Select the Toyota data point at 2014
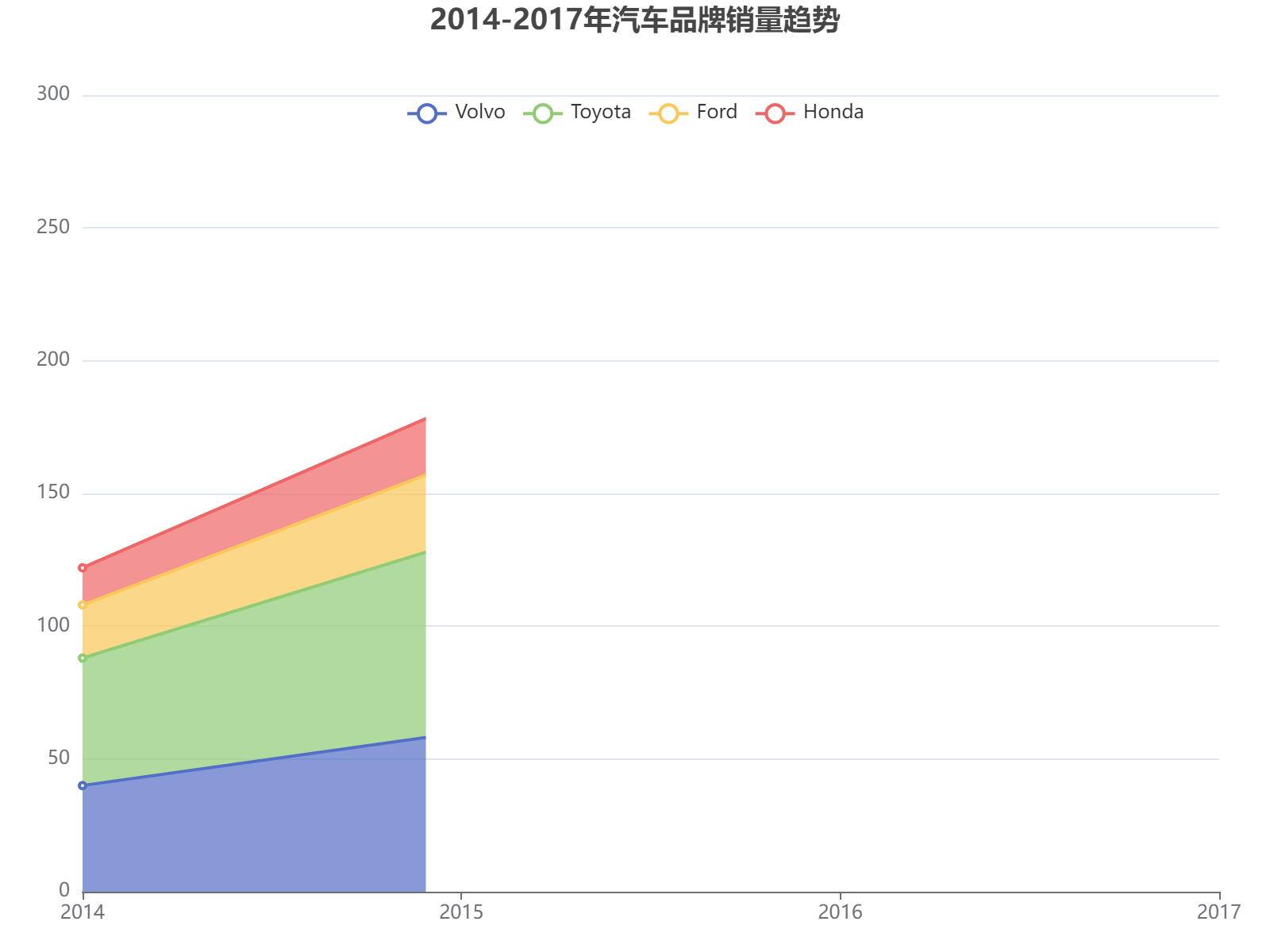The width and height of the screenshot is (1270, 952). click(x=83, y=657)
